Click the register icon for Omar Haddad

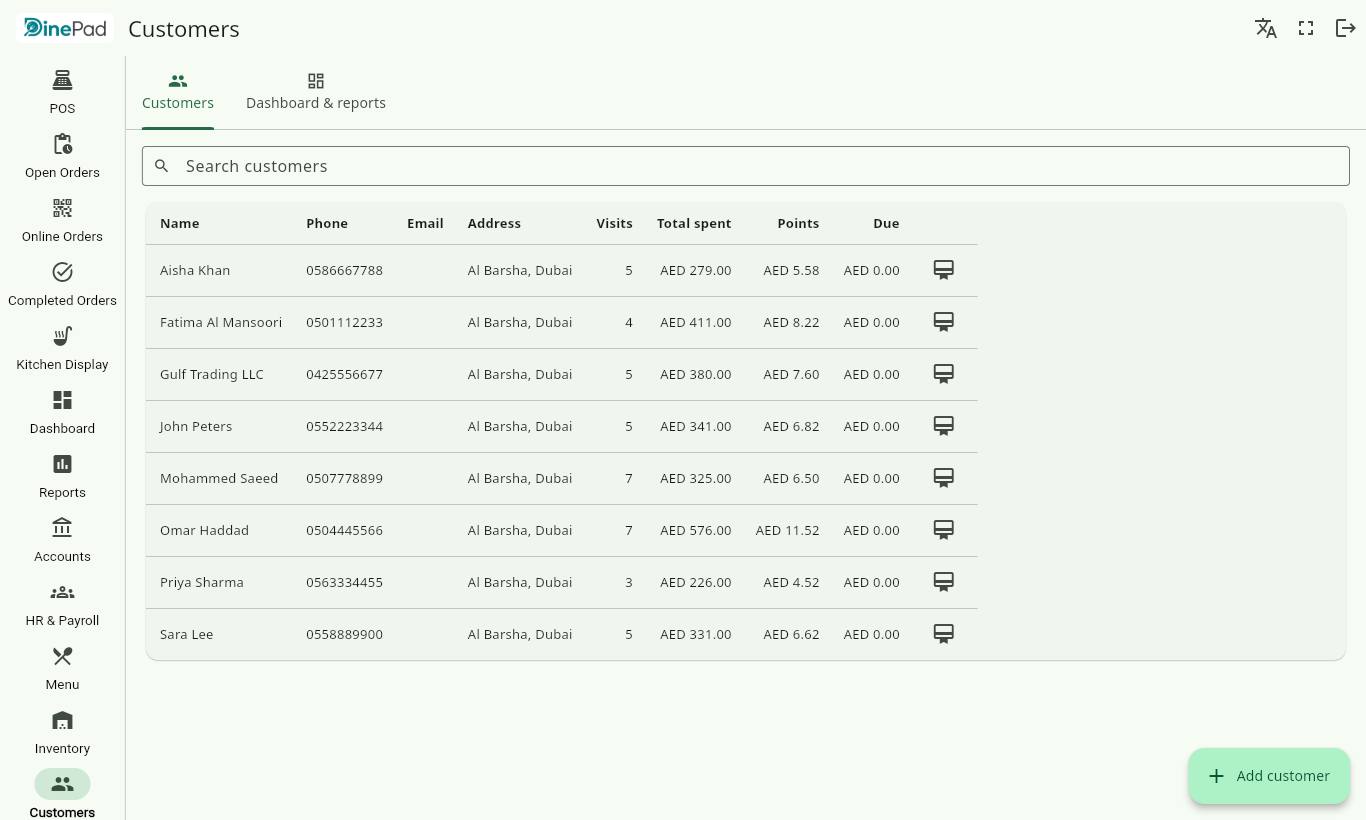[943, 530]
